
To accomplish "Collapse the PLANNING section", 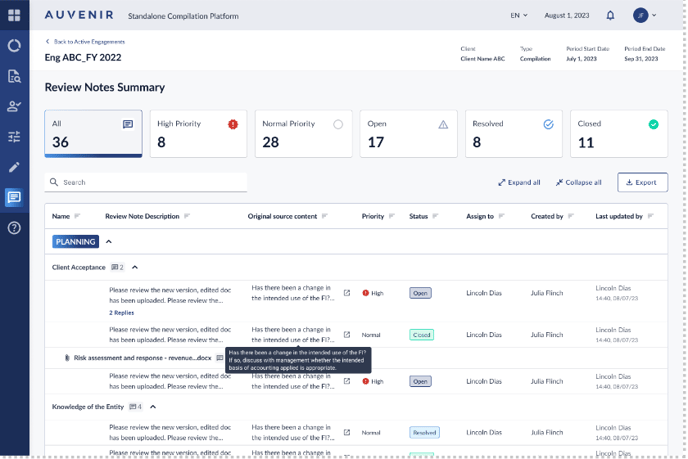I will 109,242.
